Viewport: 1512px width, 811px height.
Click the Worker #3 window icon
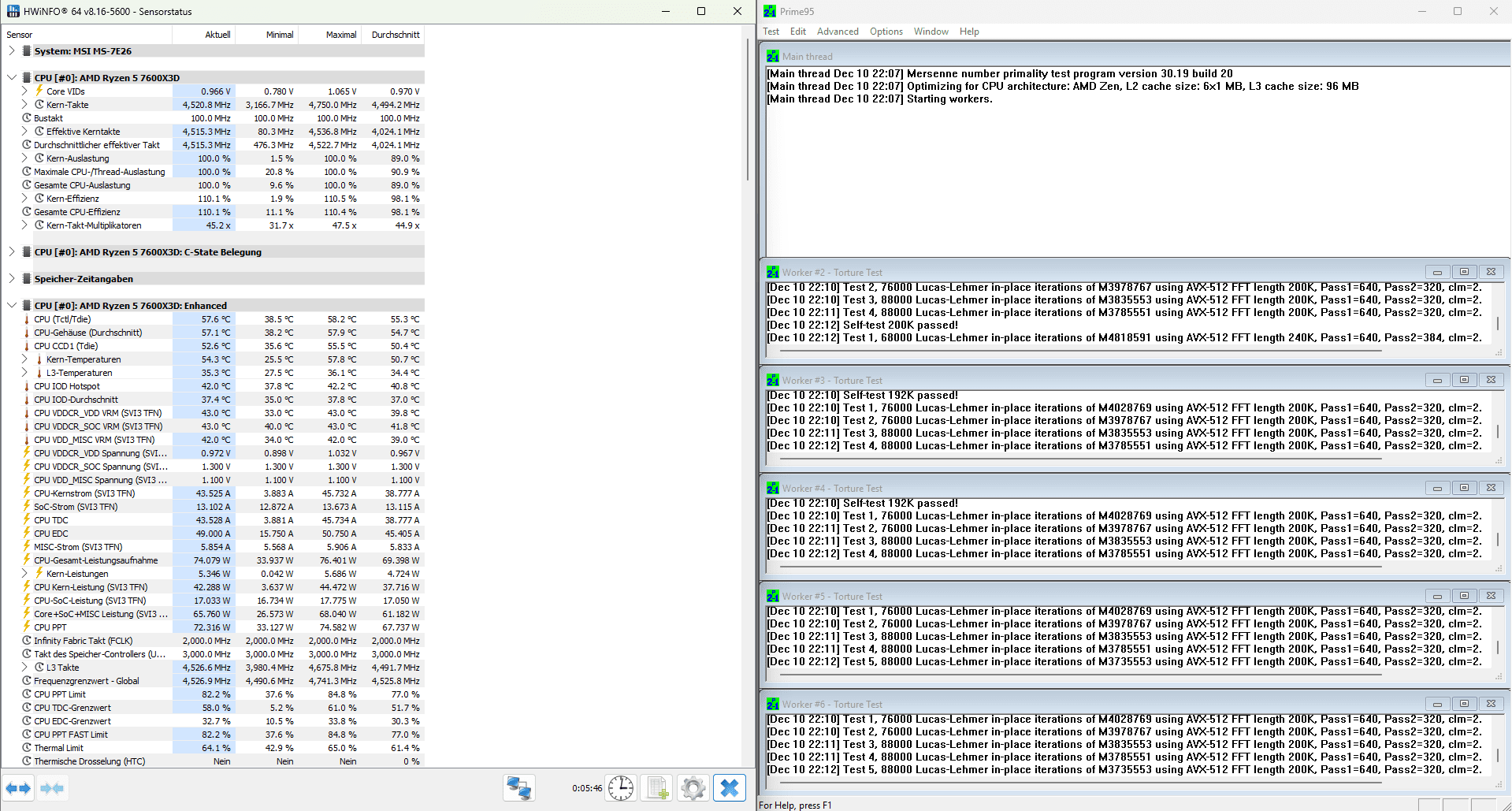[x=773, y=380]
